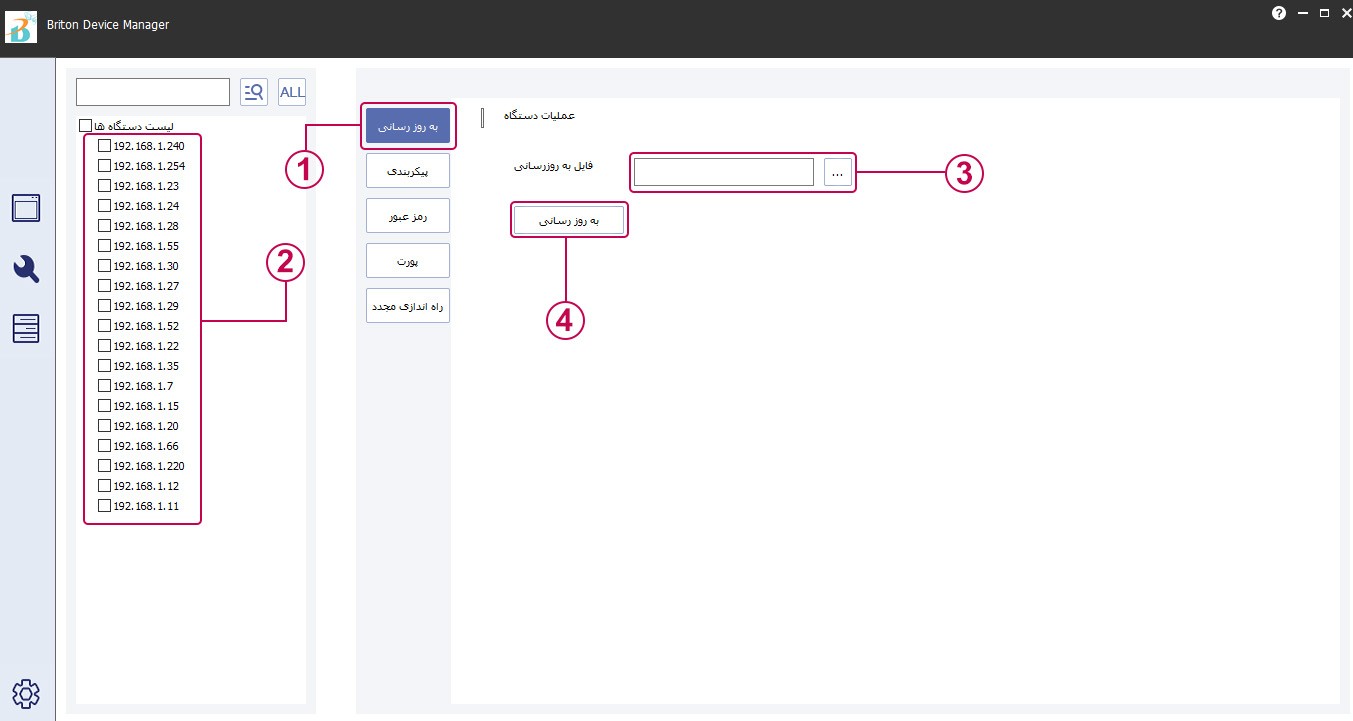Toggle the لیست دستگاه ها root checkbox
Image resolution: width=1353 pixels, height=721 pixels.
(85, 126)
